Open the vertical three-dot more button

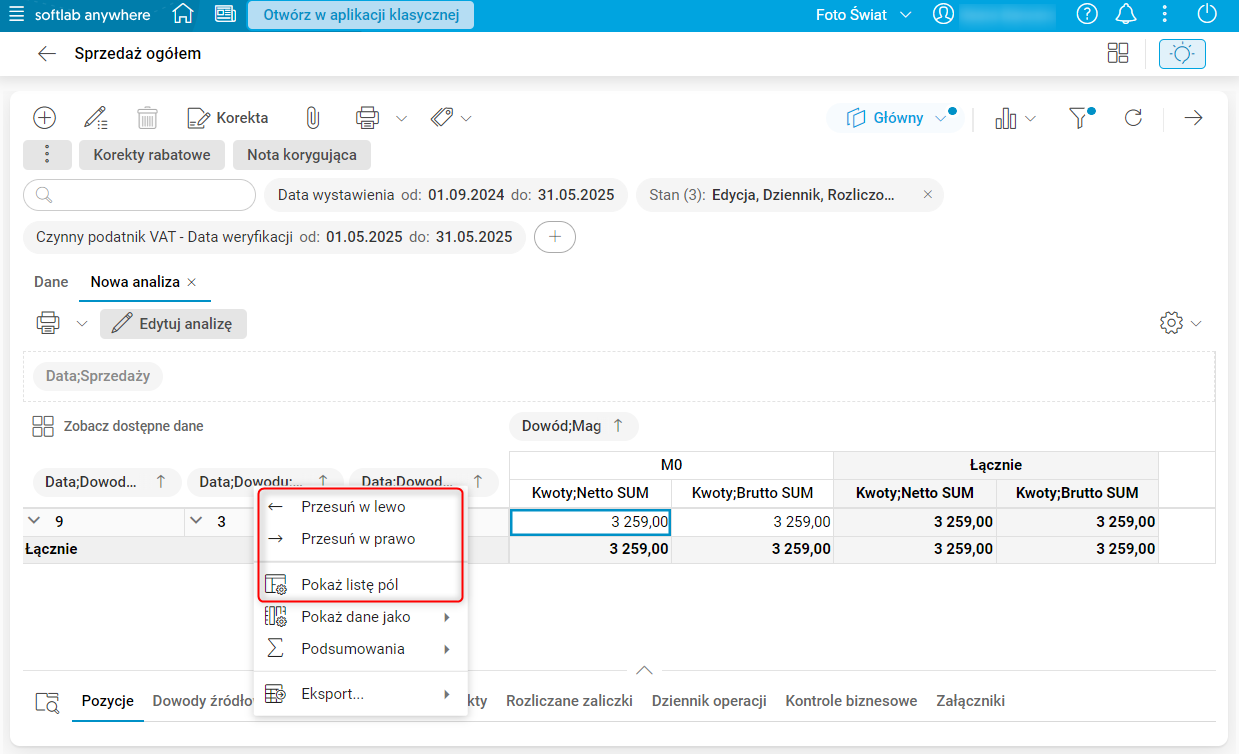47,155
